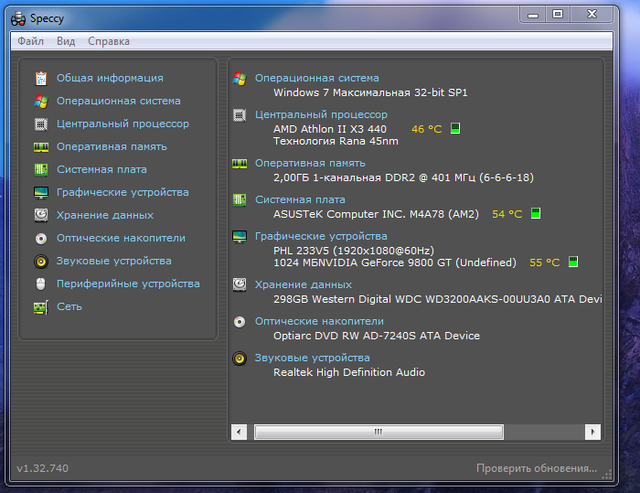
Task: Select Сеть in the sidebar
Action: pos(69,306)
